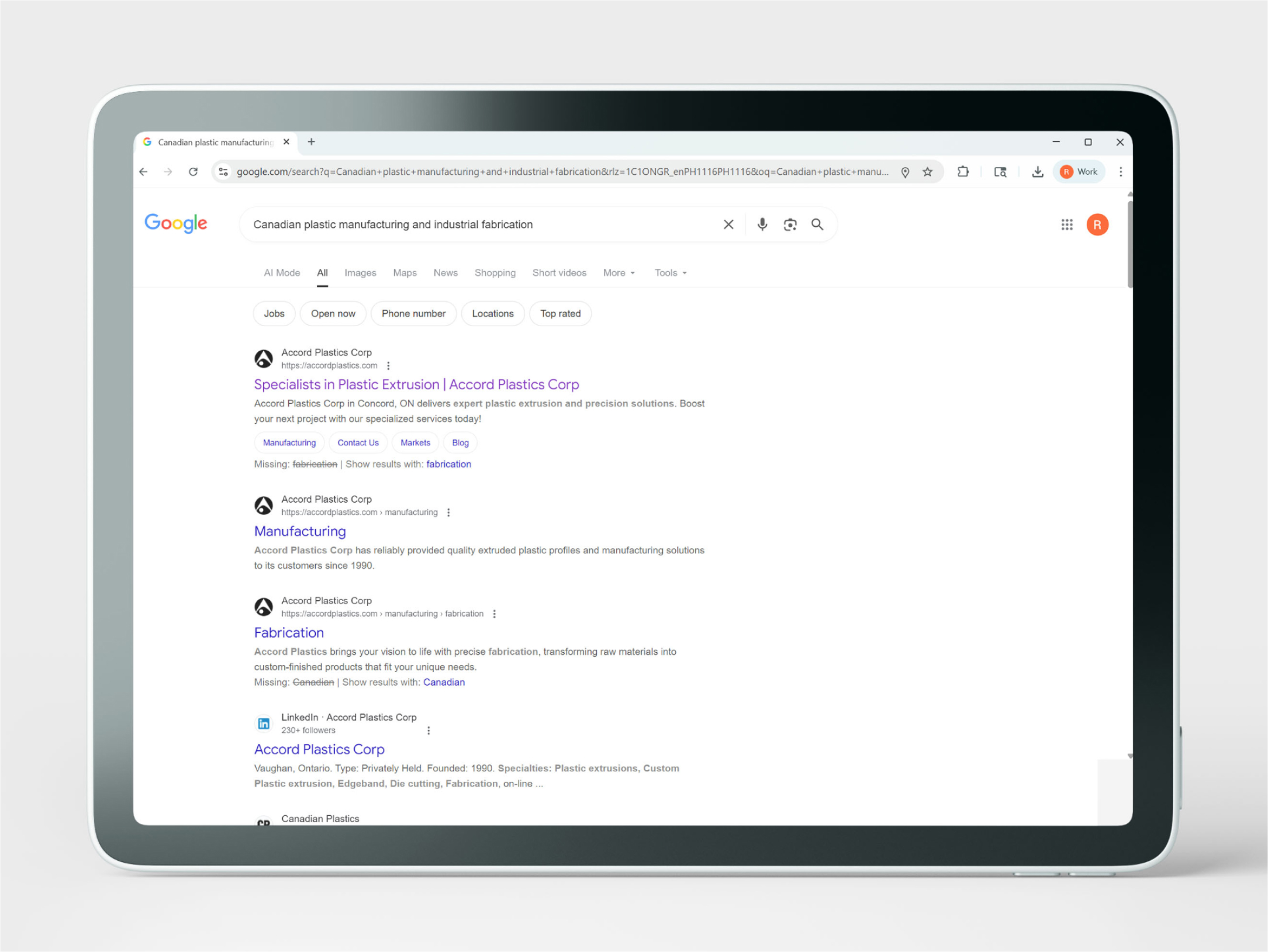Open the tab search / side panel icon
Viewport: 1268px width, 952px height.
[x=1000, y=172]
